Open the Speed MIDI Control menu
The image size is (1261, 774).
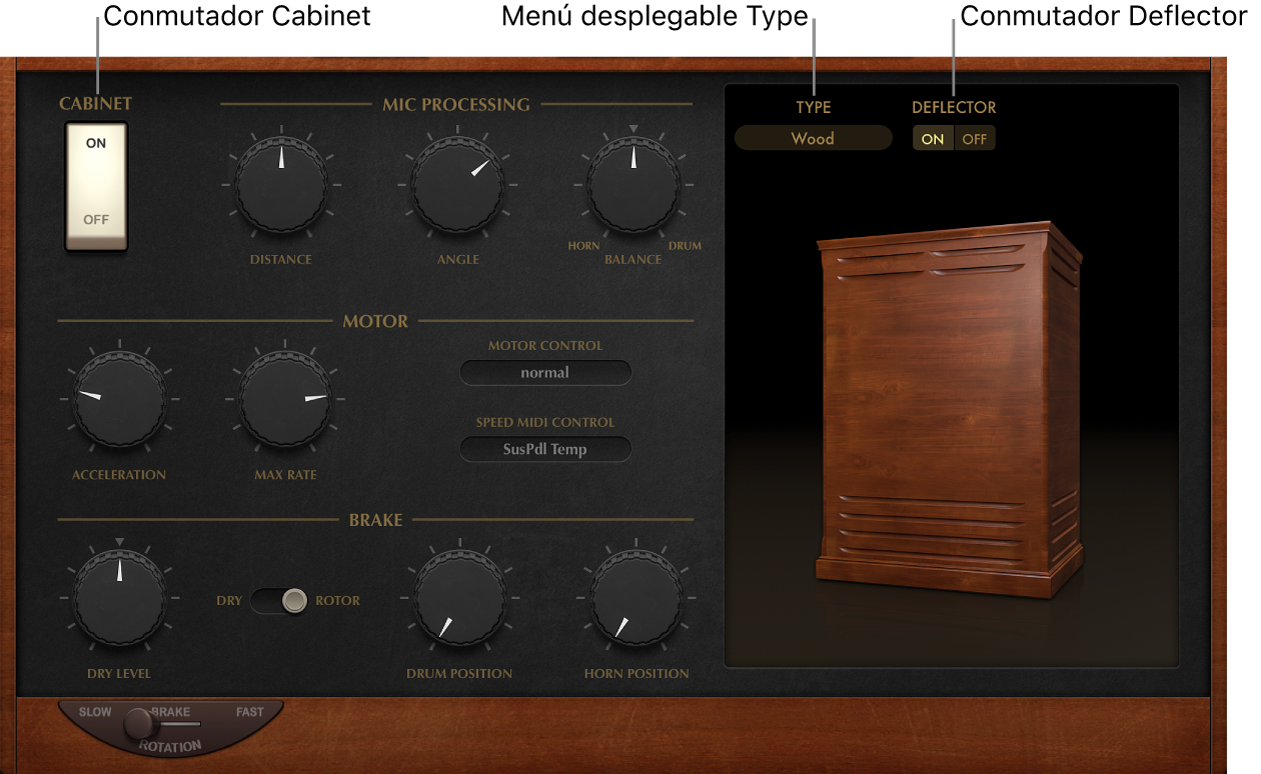click(x=545, y=449)
